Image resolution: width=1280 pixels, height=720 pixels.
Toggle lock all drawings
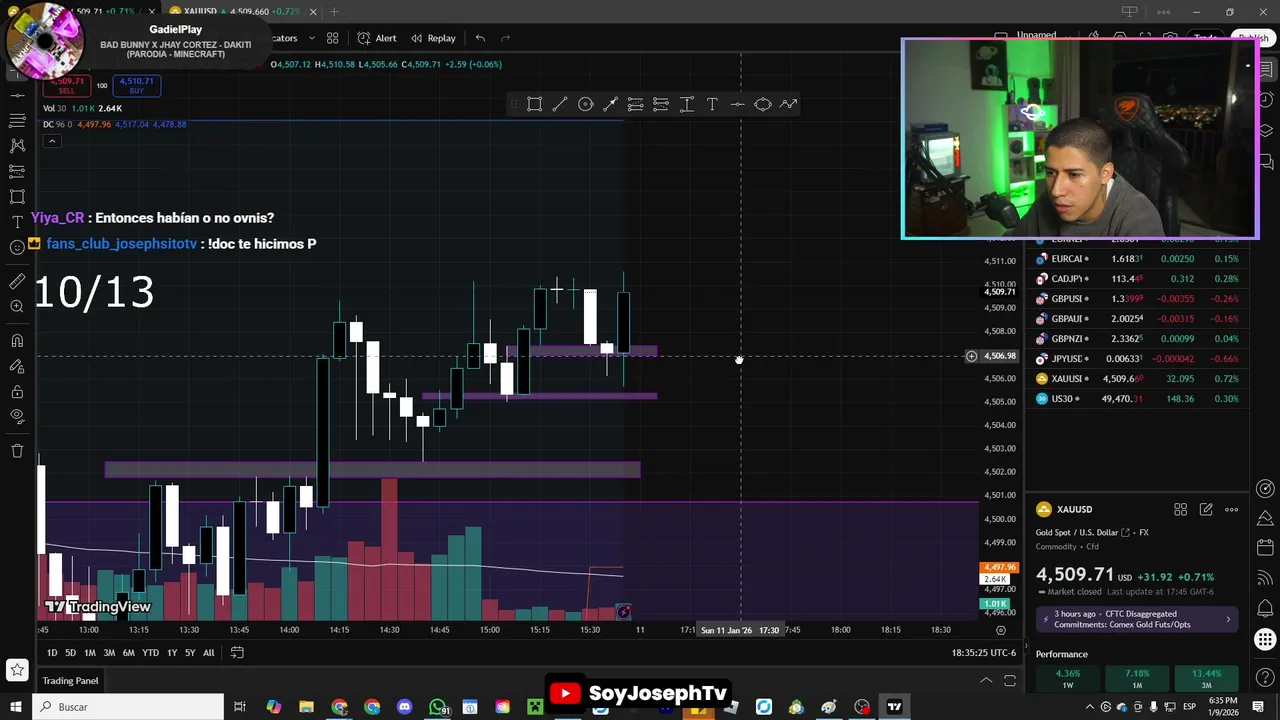click(x=17, y=392)
